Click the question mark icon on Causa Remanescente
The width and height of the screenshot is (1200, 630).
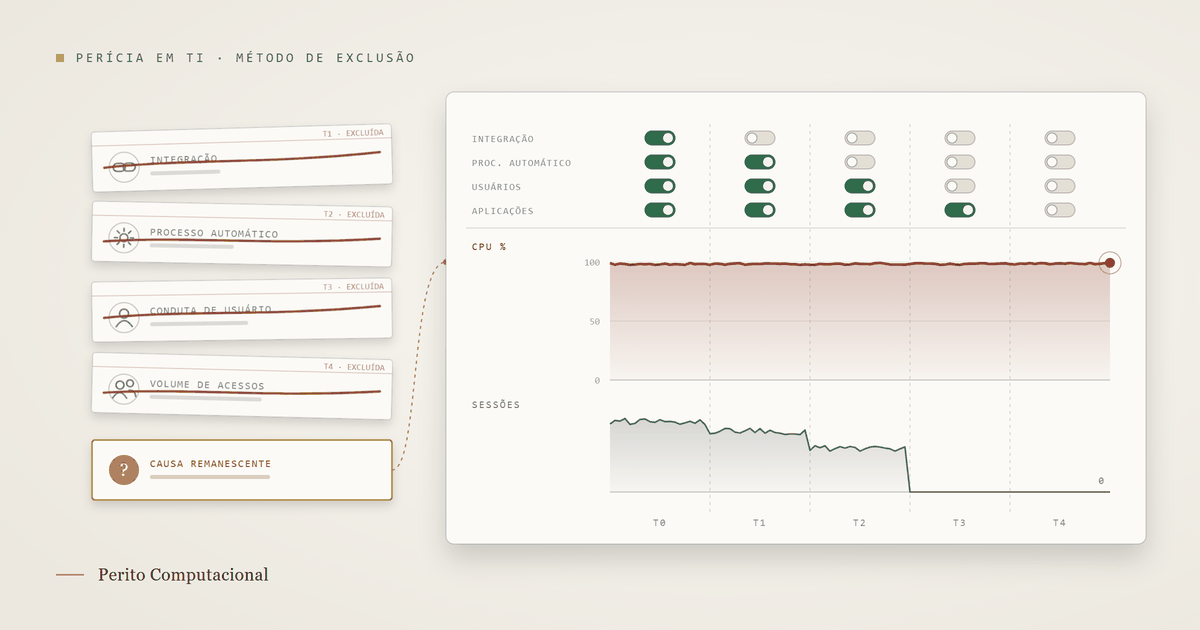pos(124,470)
